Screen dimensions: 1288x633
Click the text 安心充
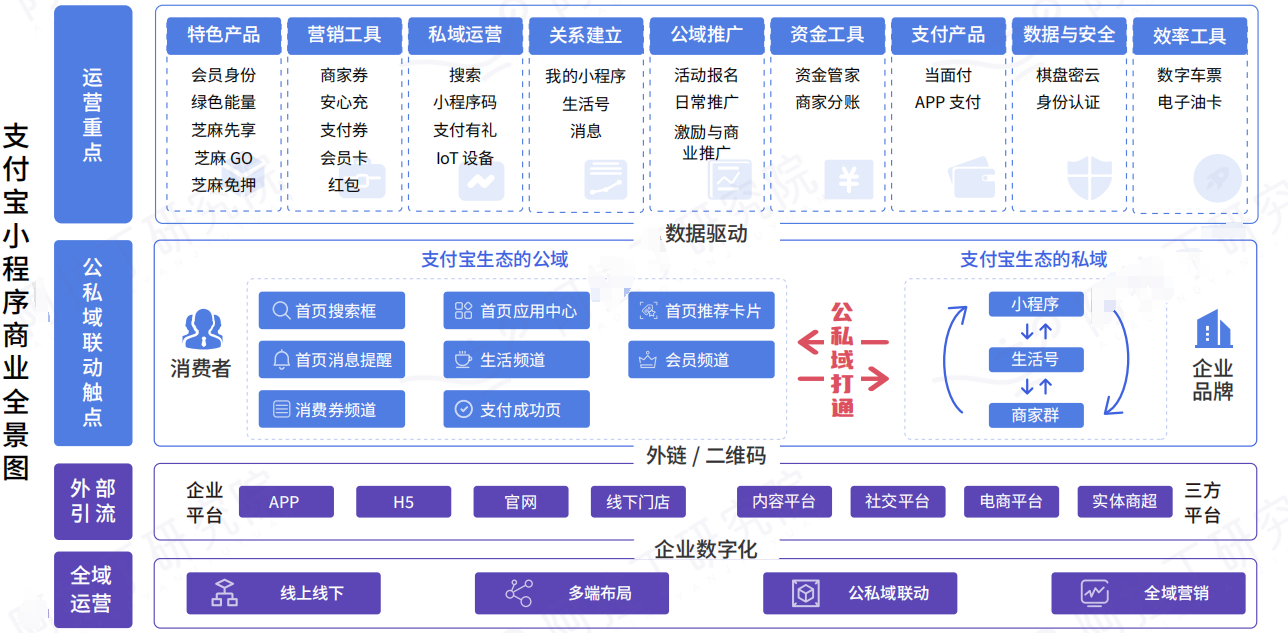tap(345, 102)
